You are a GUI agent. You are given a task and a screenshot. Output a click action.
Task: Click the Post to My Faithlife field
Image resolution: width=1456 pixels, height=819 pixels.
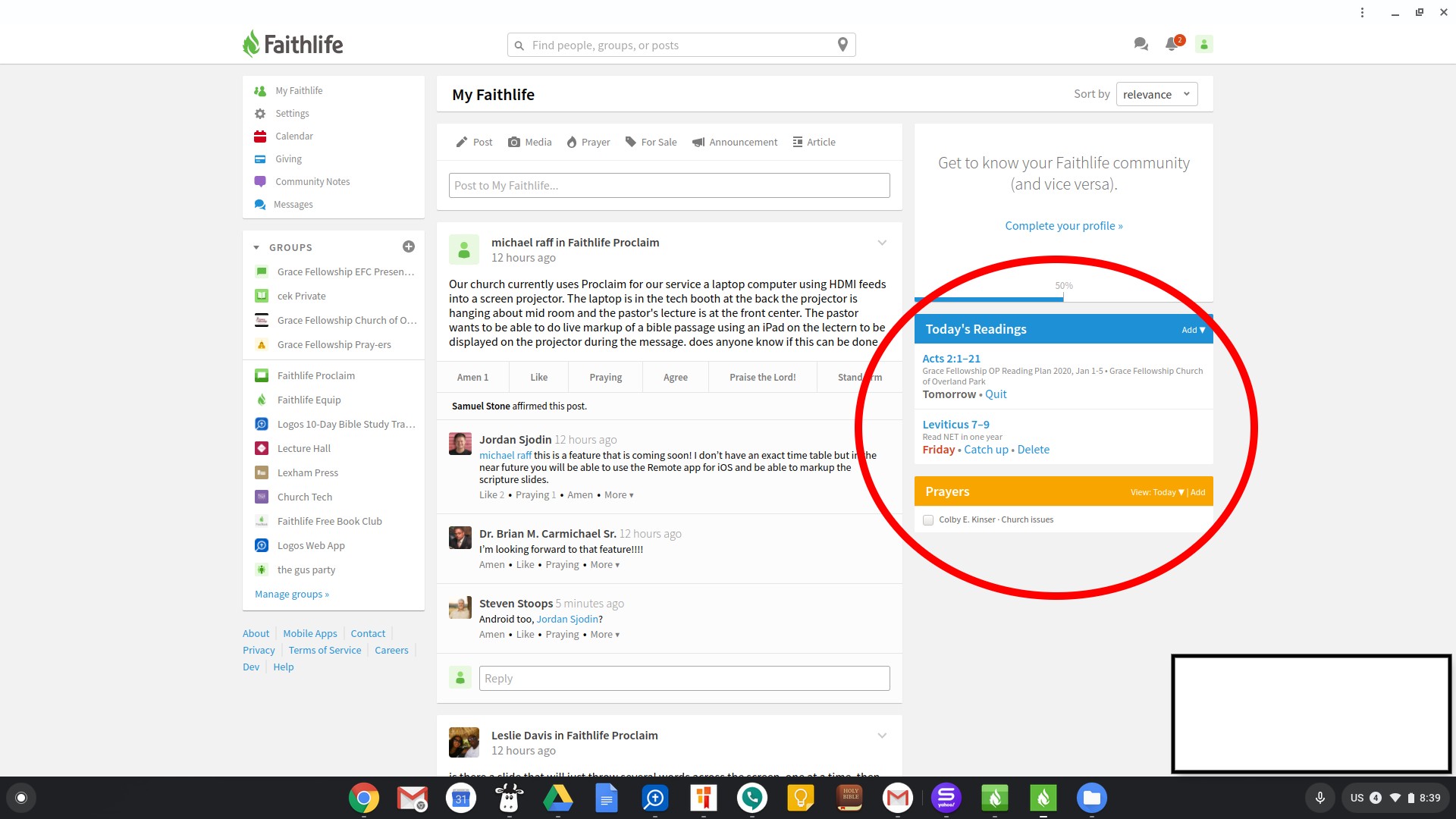tap(669, 186)
